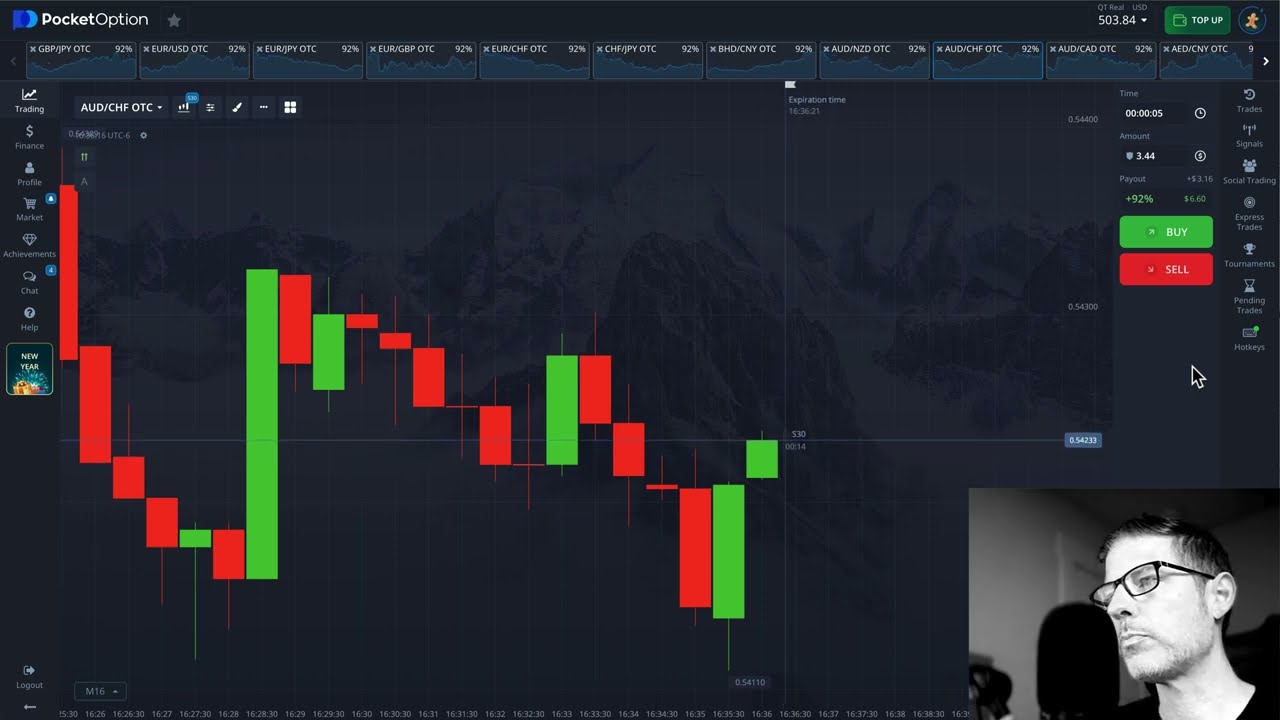
Task: Click the PocketOption logo
Action: [x=80, y=19]
